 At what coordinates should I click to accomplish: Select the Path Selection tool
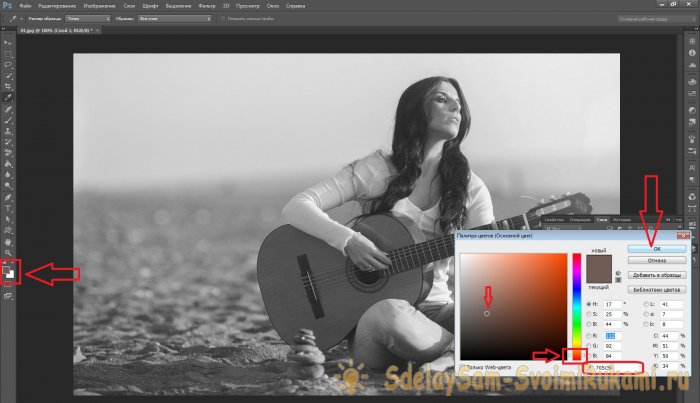[8, 220]
